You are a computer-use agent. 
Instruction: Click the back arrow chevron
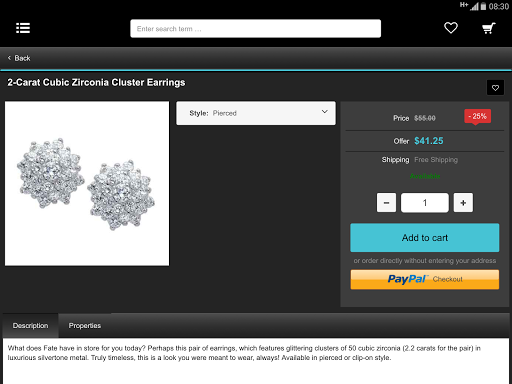click(x=9, y=58)
